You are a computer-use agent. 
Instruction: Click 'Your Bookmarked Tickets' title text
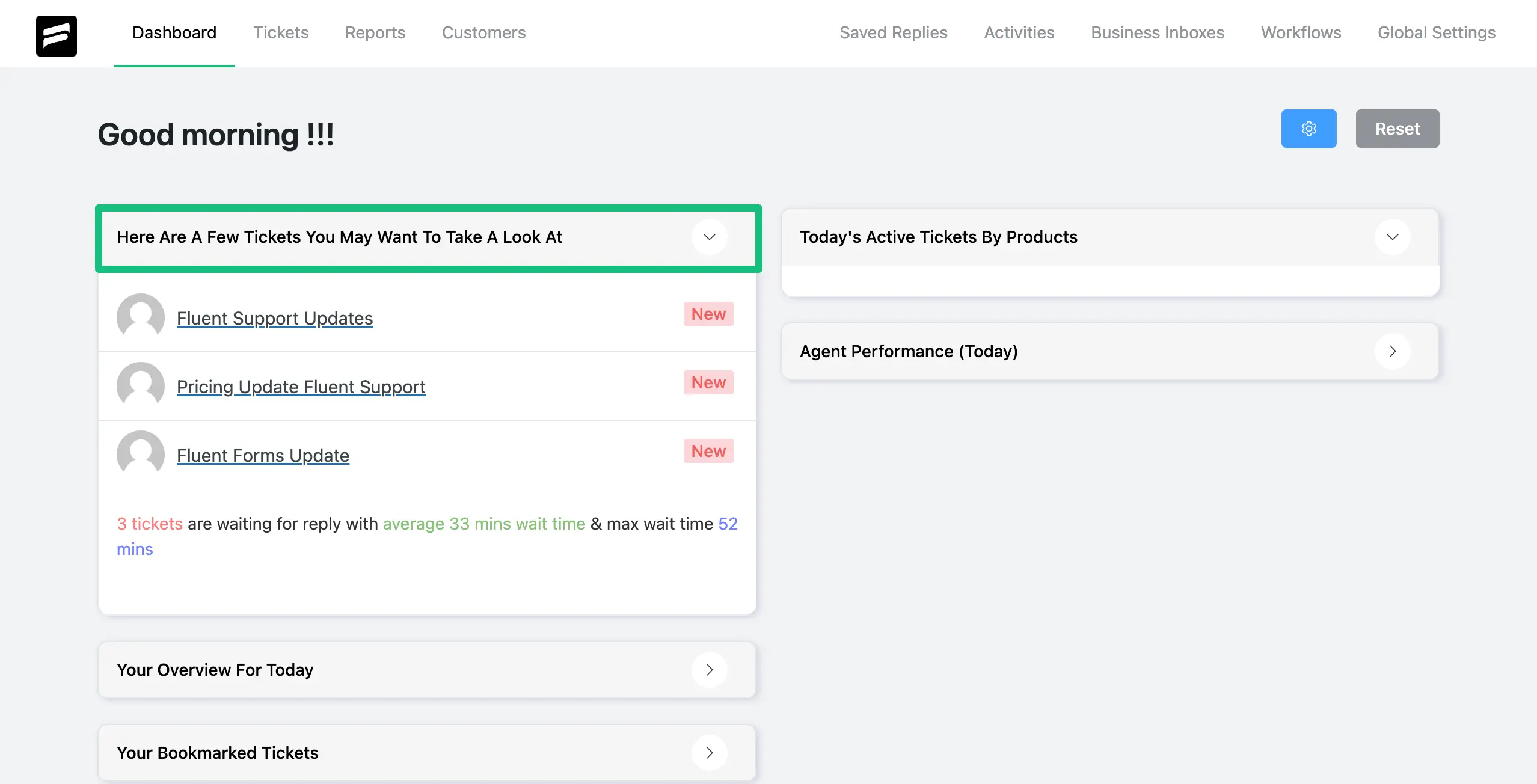pos(218,753)
